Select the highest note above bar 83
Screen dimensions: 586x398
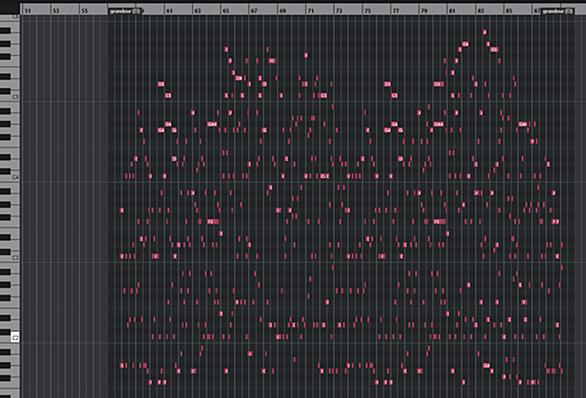click(485, 32)
